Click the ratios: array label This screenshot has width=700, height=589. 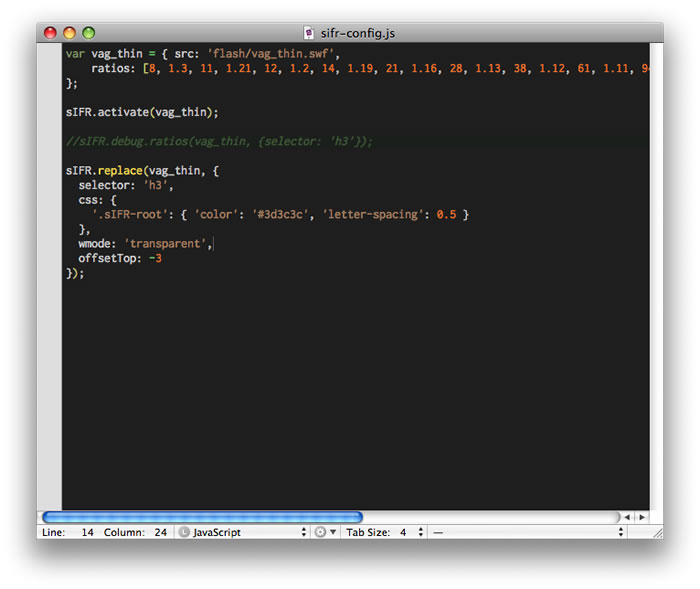click(x=113, y=68)
